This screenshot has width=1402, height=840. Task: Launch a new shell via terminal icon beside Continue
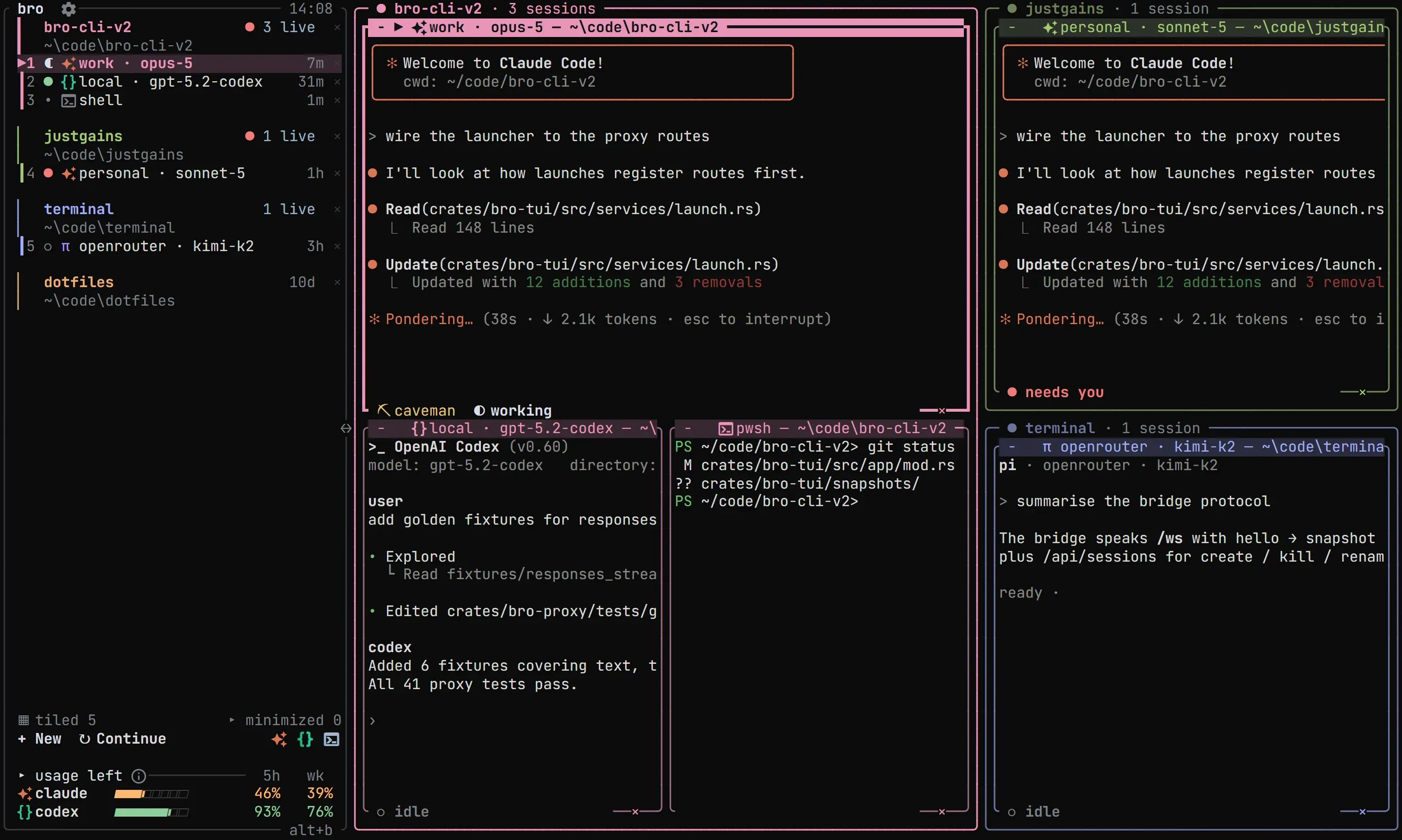click(x=331, y=739)
